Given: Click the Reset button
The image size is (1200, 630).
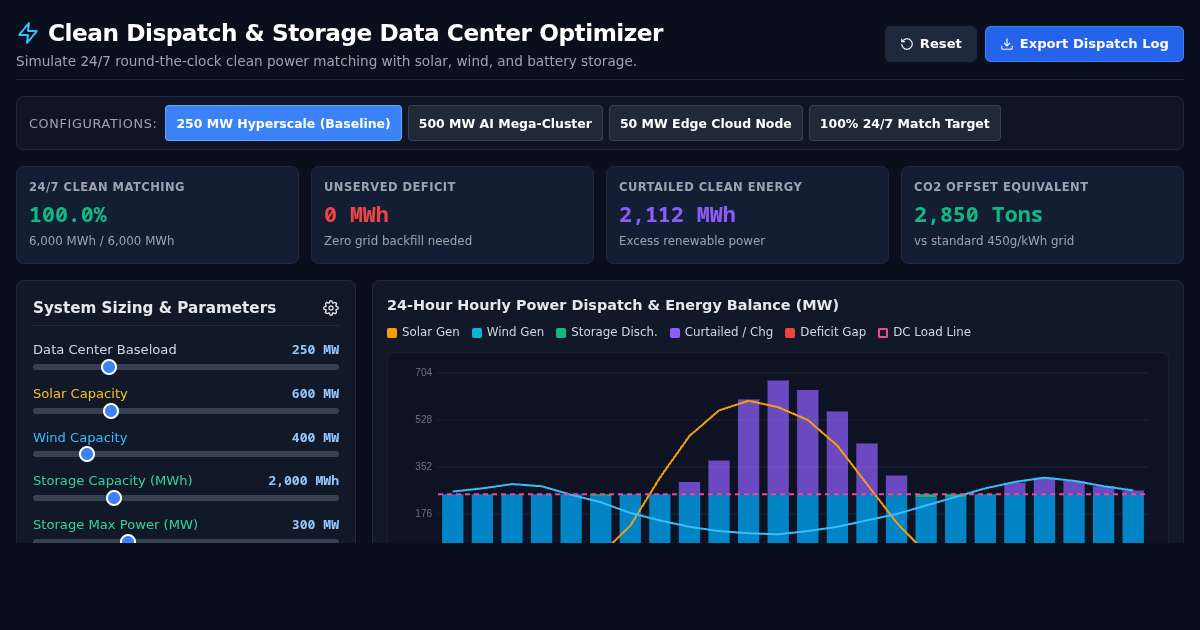Looking at the screenshot, I should tap(931, 44).
